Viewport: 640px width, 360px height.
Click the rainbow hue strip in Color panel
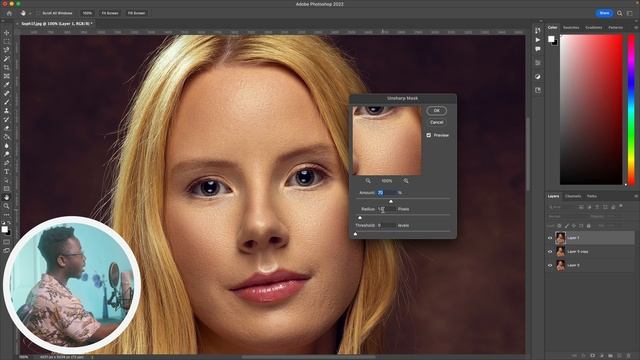point(631,109)
